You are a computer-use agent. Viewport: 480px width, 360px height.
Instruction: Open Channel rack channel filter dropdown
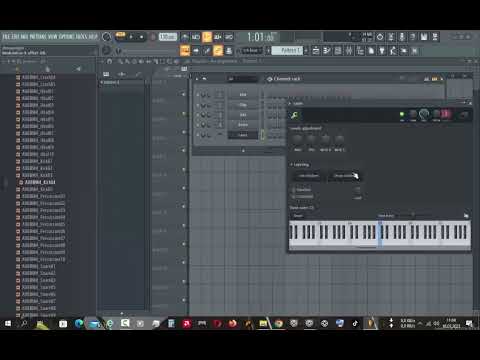click(x=243, y=79)
